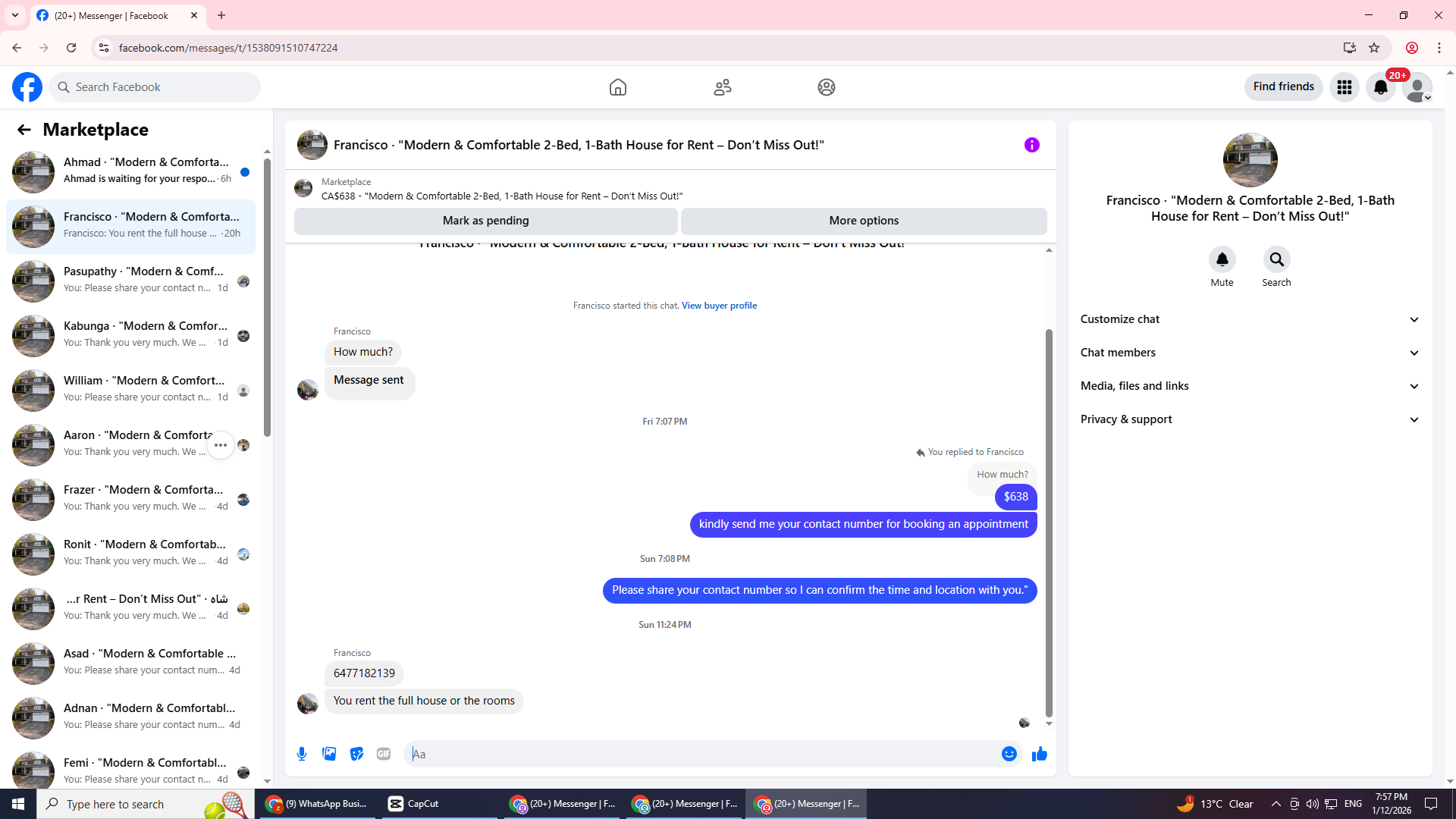Click the Mark as pending button

485,221
